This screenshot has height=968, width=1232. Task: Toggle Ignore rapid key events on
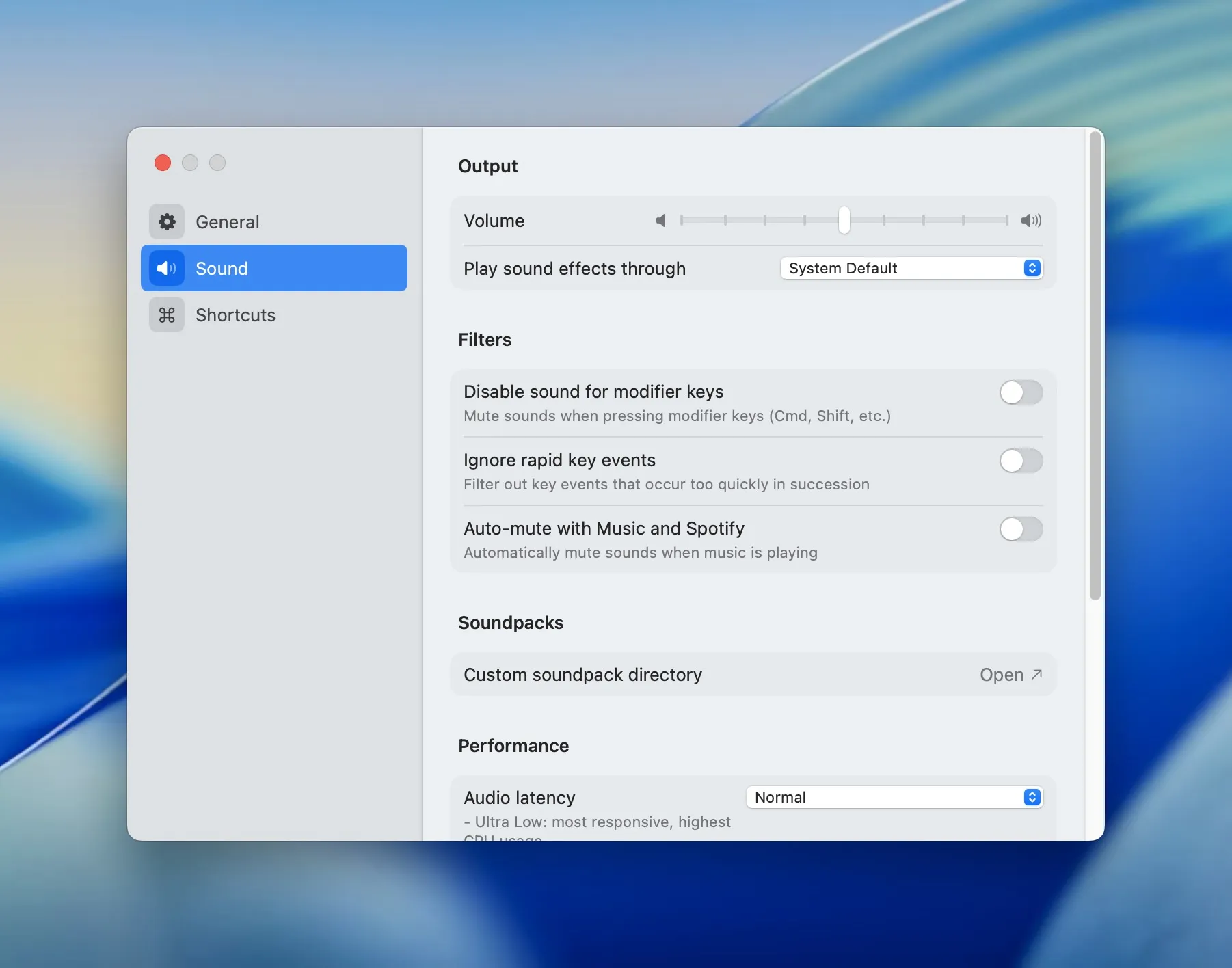(x=1020, y=461)
